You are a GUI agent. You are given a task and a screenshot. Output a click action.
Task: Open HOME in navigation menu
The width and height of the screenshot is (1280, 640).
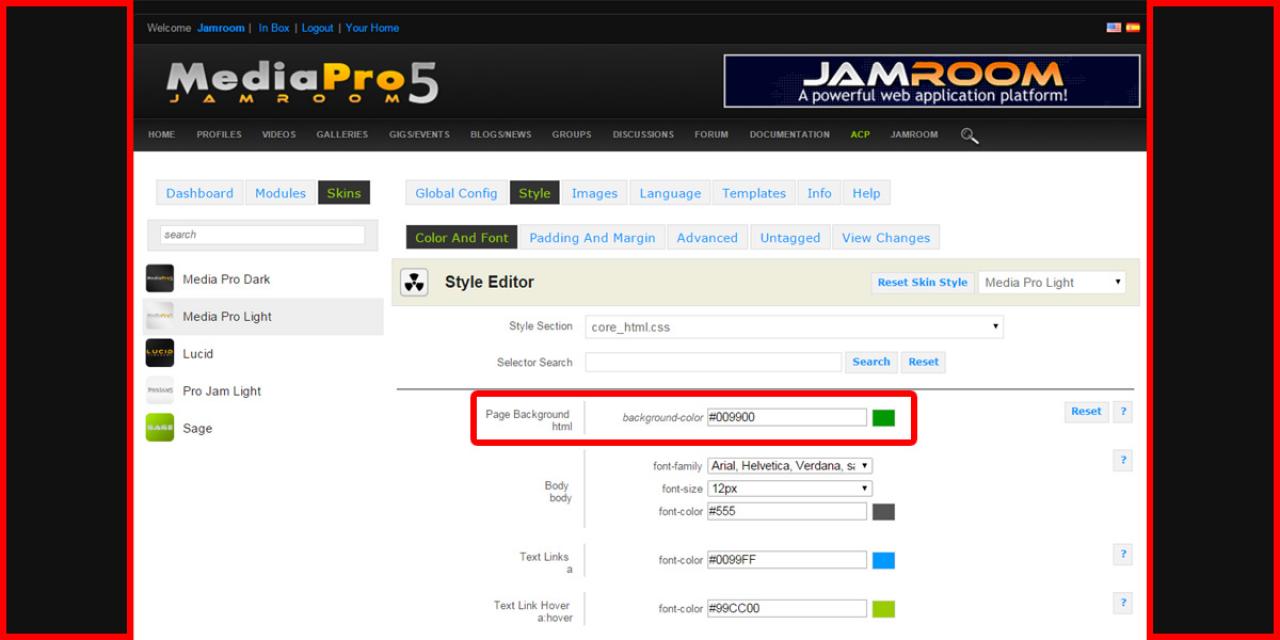click(x=161, y=135)
